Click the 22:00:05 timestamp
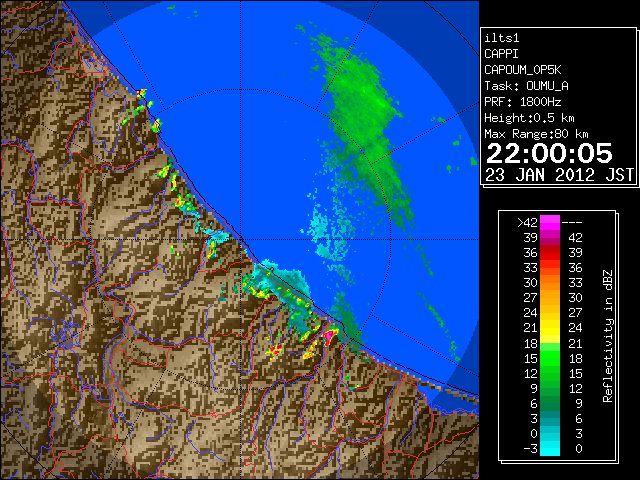Viewport: 640px width, 480px height. 549,153
